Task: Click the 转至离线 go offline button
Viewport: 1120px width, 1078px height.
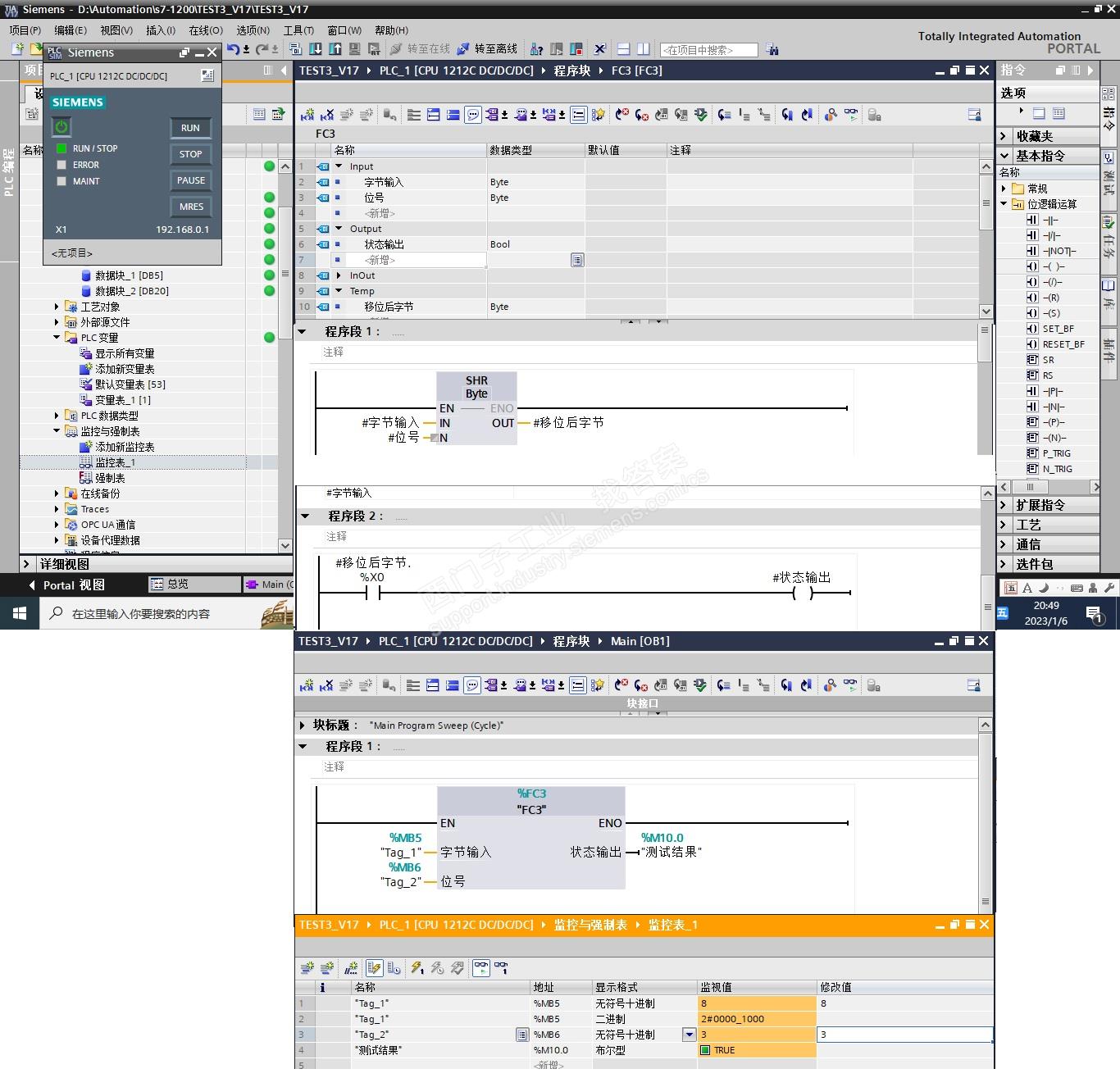Action: [488, 49]
